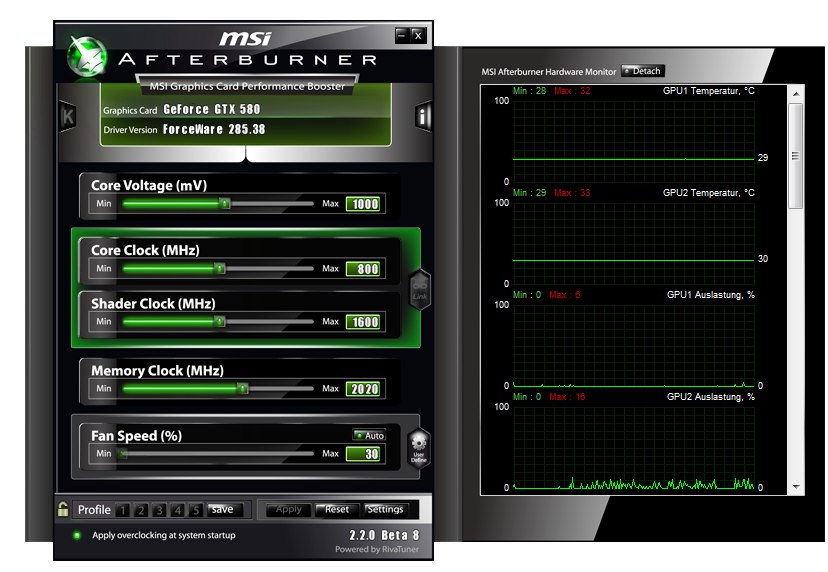Click the Fan Speed (%) label
828x572 pixels.
pos(136,436)
